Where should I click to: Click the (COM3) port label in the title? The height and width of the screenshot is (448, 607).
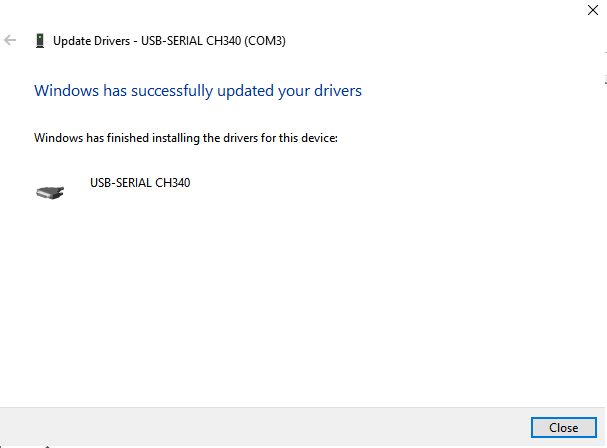coord(265,41)
